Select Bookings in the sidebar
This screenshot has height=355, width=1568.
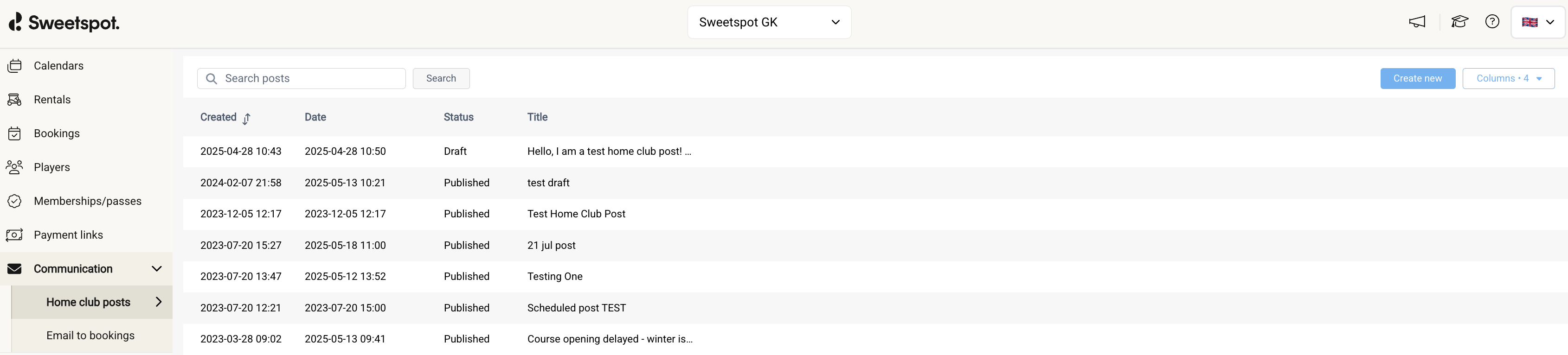[x=57, y=134]
